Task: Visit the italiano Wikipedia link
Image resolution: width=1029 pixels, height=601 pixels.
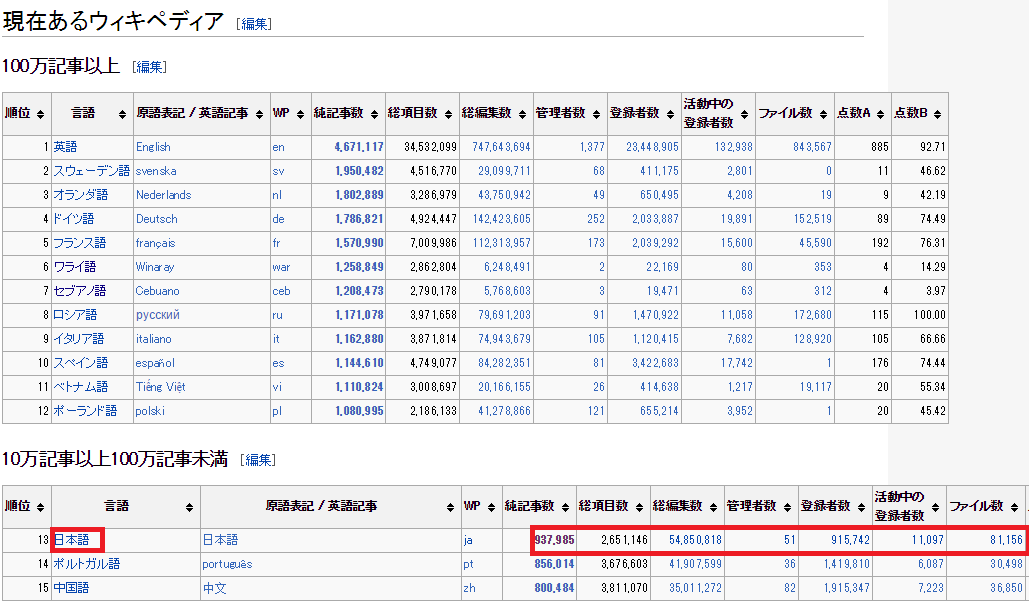Action: 154,339
